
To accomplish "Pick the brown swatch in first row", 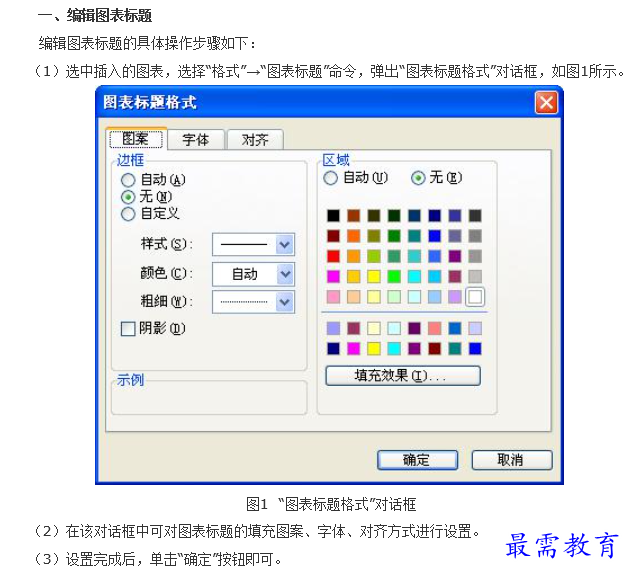I will click(353, 216).
